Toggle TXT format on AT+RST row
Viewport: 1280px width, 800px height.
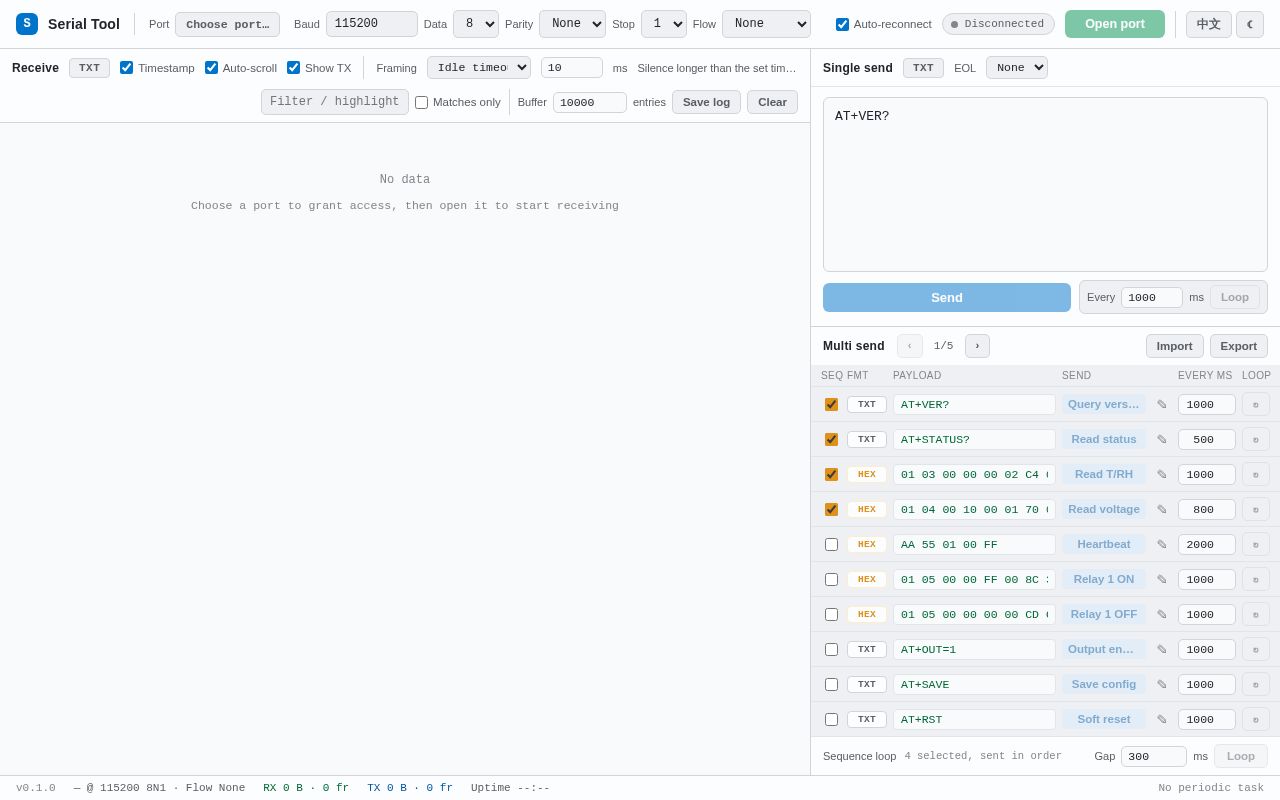coord(867,719)
